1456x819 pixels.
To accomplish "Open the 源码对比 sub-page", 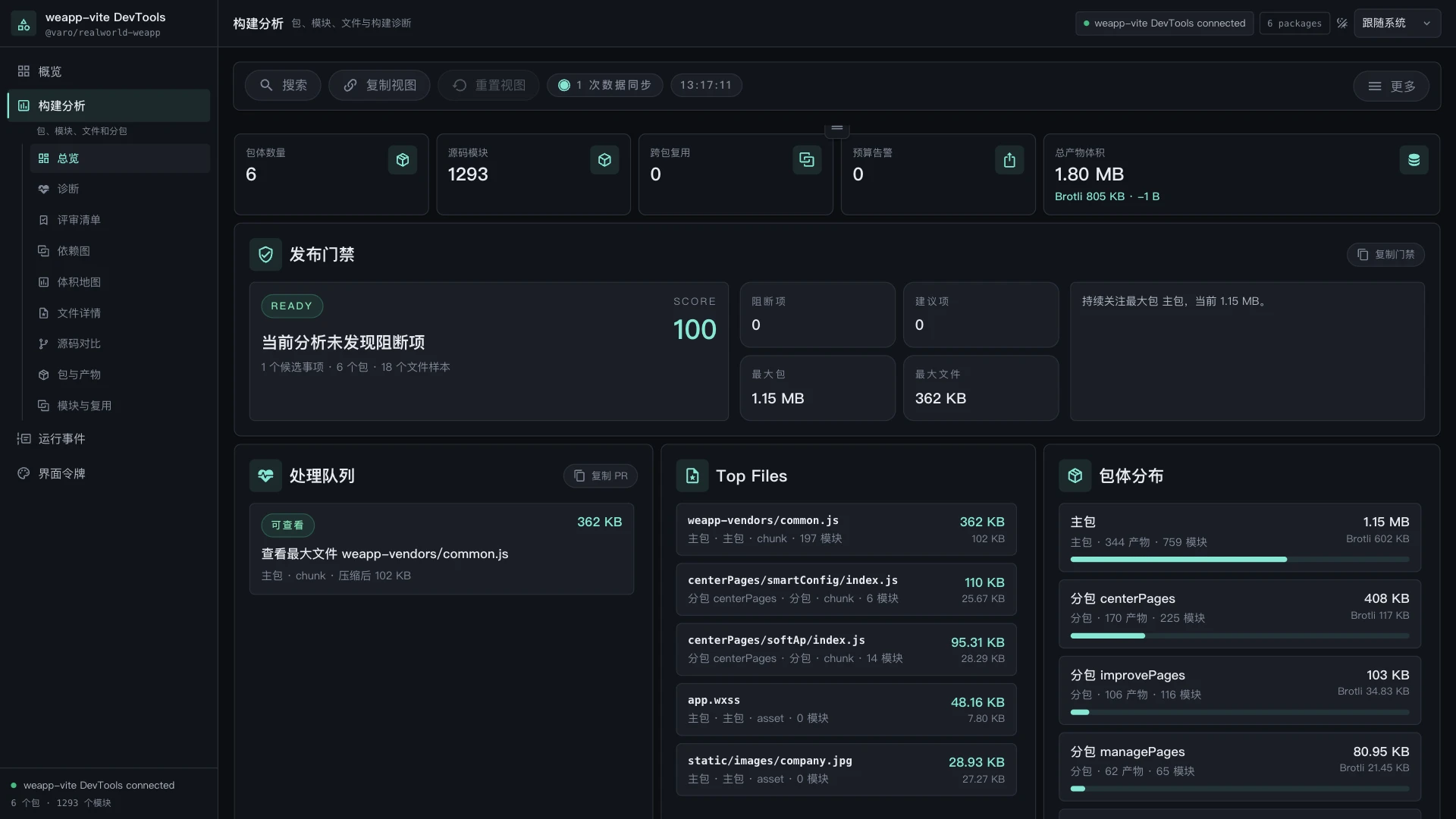I will [x=120, y=344].
